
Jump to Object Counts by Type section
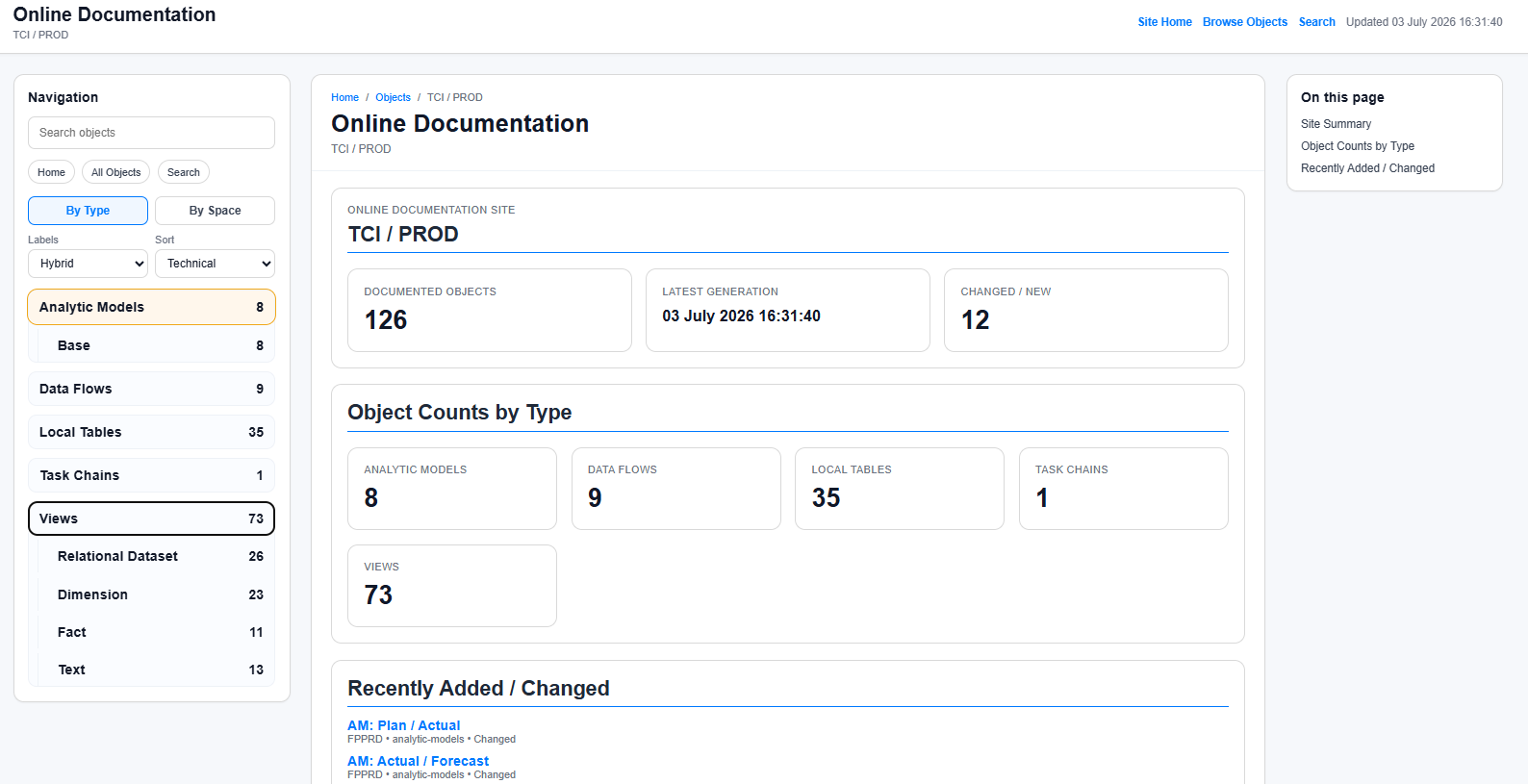tap(1358, 146)
